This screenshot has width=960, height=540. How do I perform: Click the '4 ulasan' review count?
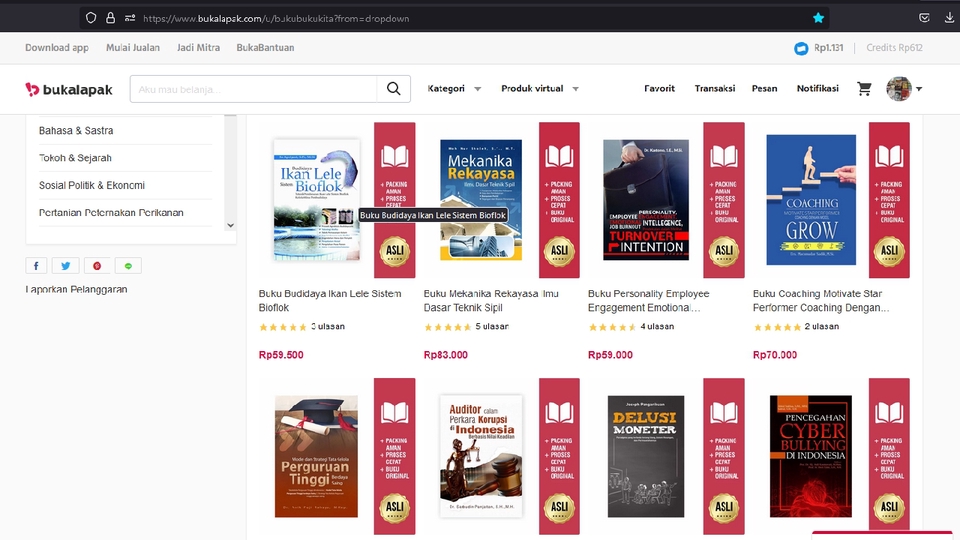[657, 326]
